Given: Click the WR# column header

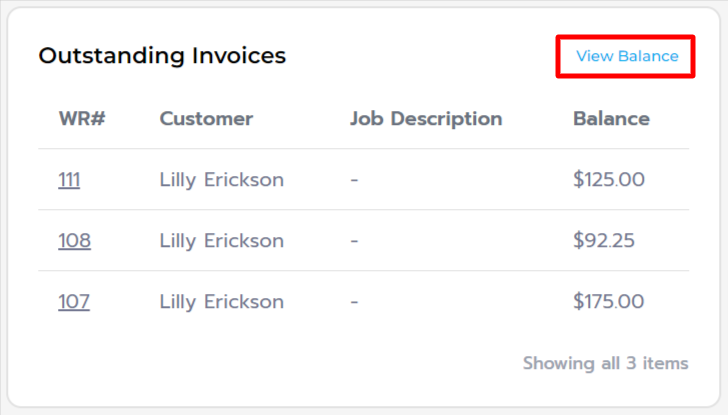Looking at the screenshot, I should pos(82,119).
